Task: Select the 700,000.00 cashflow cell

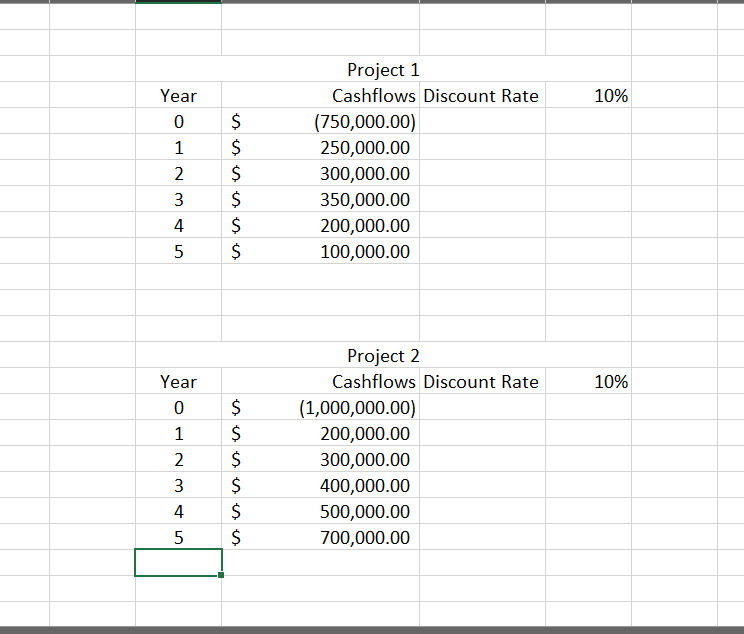Action: click(x=320, y=537)
